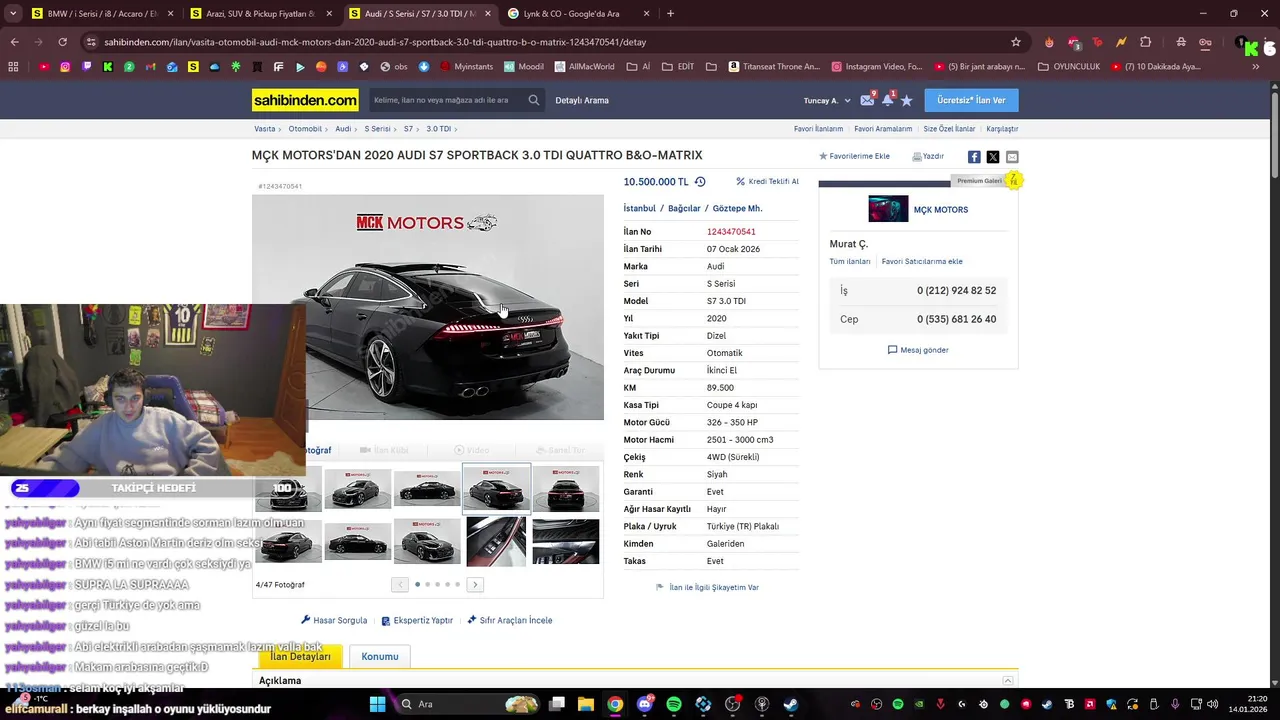Click the last thumbnail page dot
Screen dimensions: 1280x720
pyautogui.click(x=458, y=584)
